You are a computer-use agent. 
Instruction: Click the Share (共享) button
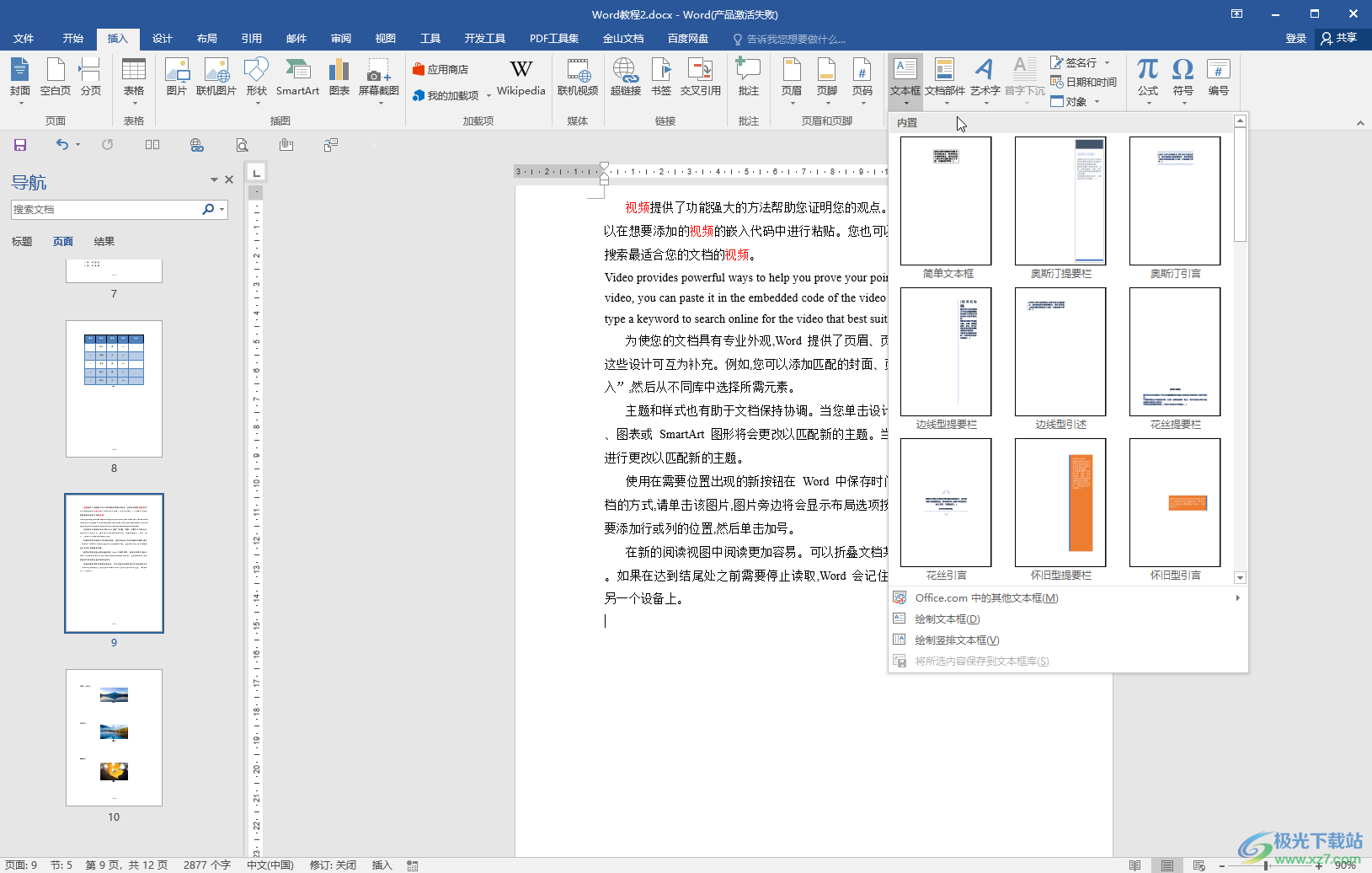[x=1339, y=39]
